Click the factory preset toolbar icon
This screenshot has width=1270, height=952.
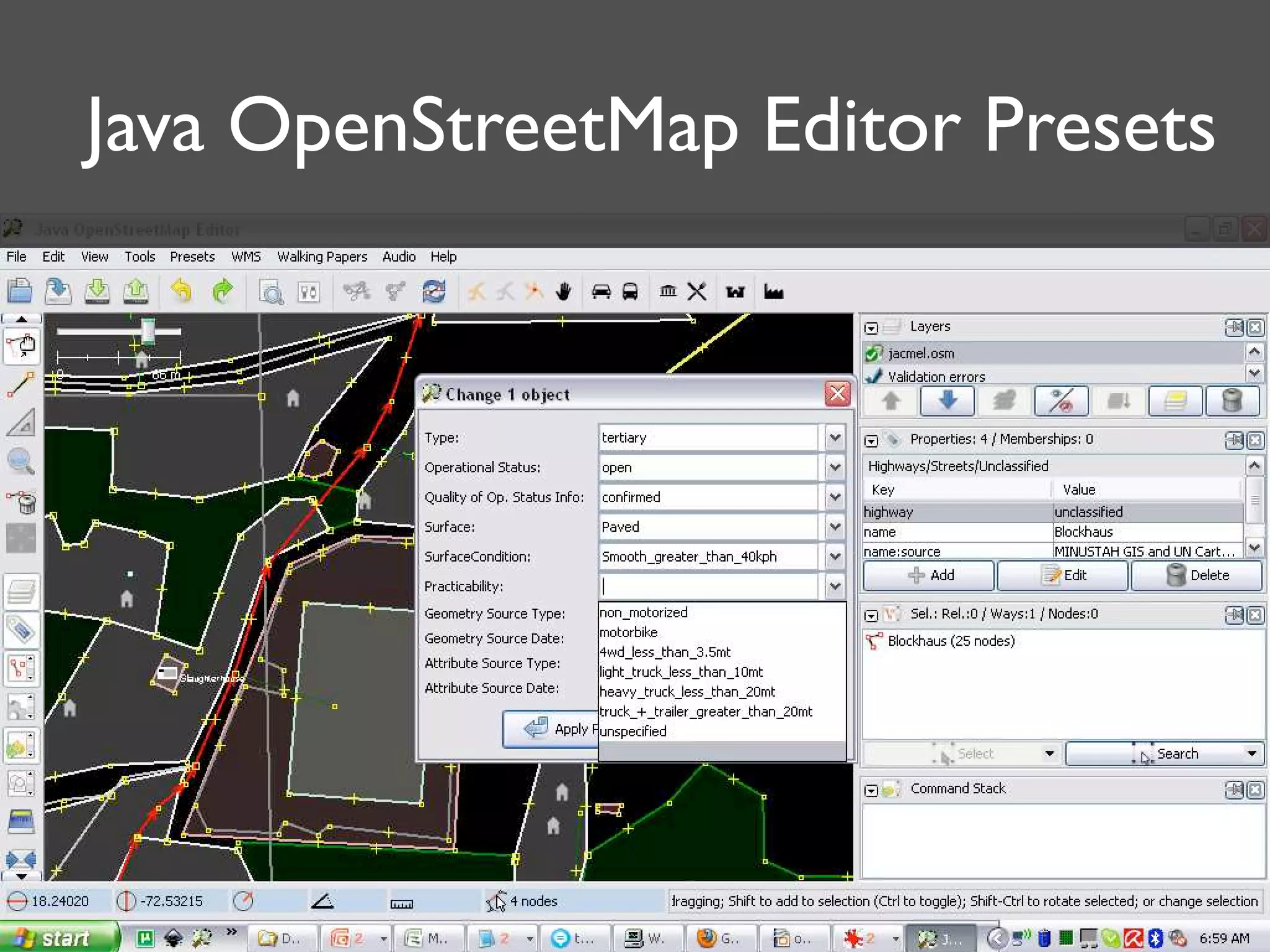pyautogui.click(x=773, y=291)
